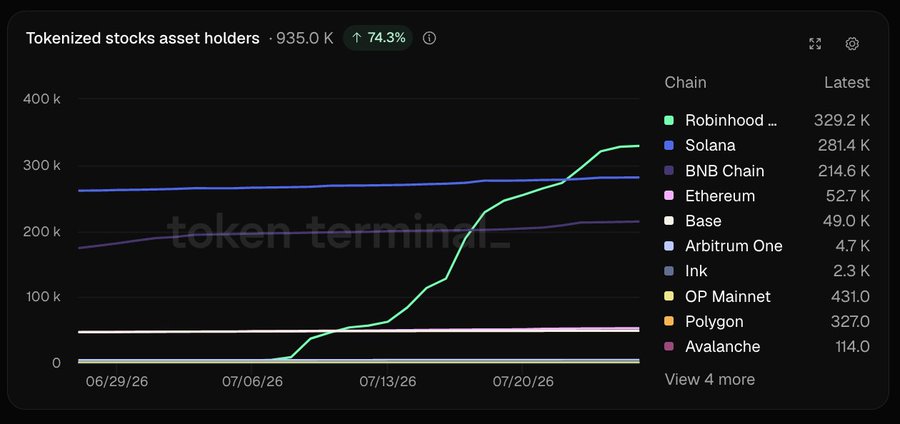Click the Base legend color marker

[669, 221]
